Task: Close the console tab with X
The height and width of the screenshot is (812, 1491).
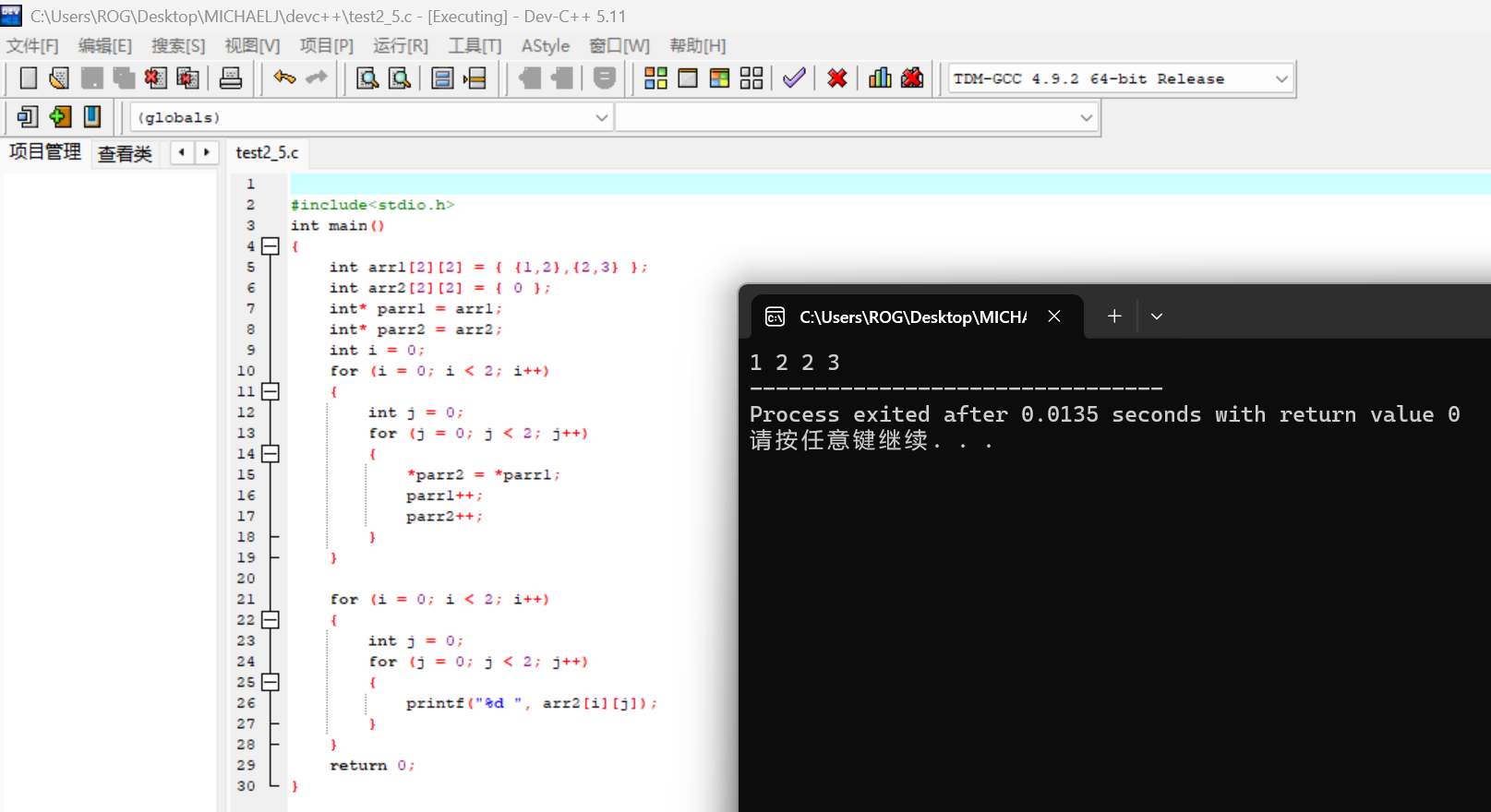Action: point(1053,316)
